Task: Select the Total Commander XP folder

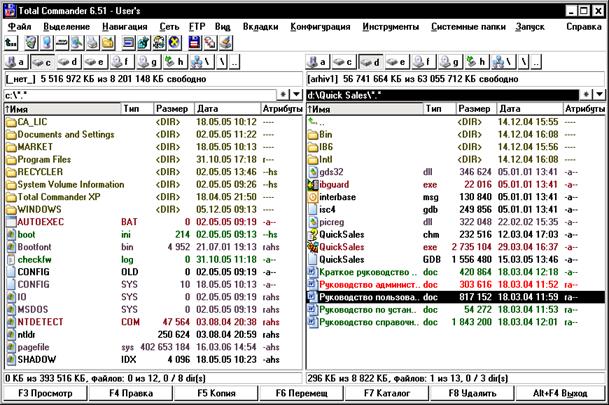Action: coord(153,197)
